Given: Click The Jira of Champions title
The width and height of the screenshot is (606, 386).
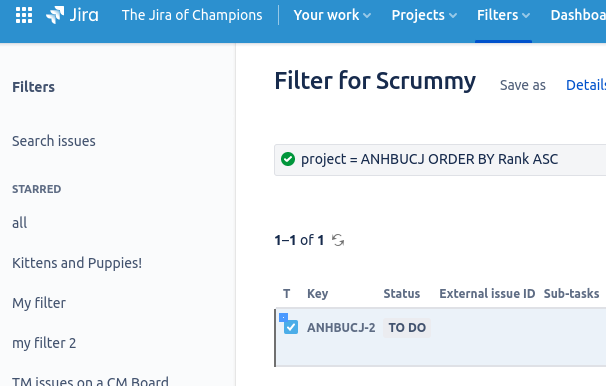Looking at the screenshot, I should click(x=192, y=15).
